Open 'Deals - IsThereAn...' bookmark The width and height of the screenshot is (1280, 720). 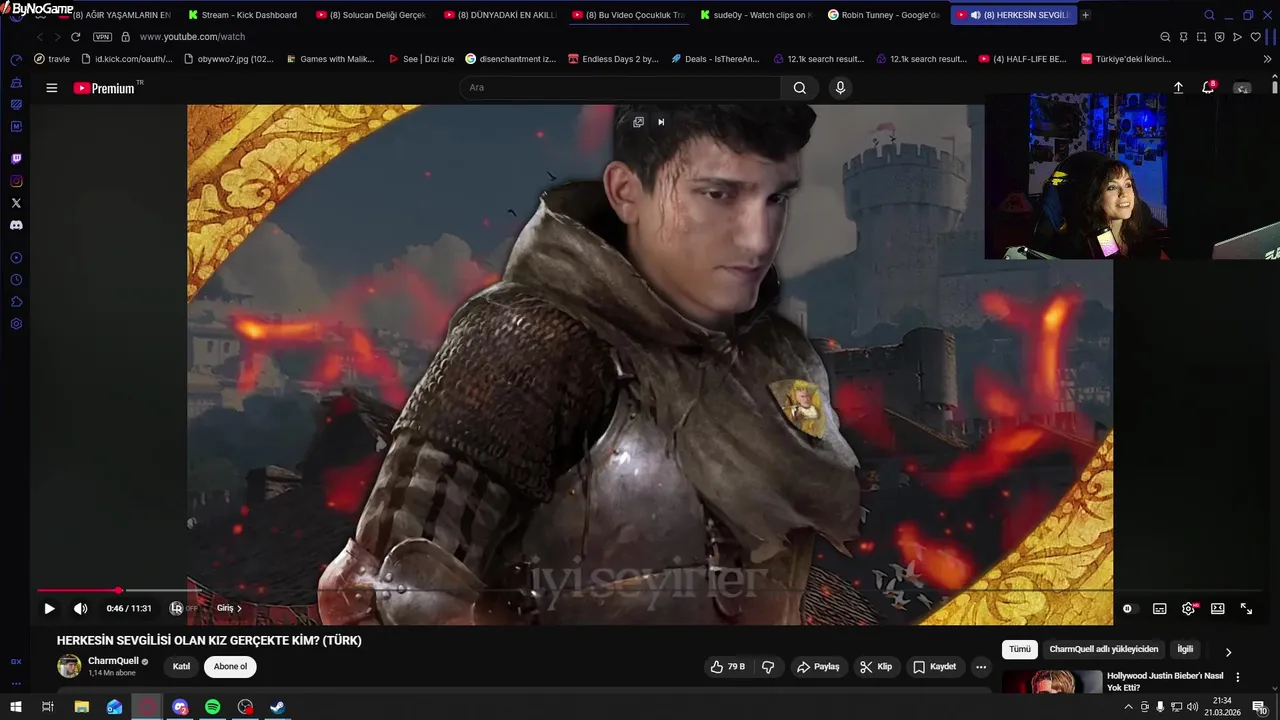715,59
